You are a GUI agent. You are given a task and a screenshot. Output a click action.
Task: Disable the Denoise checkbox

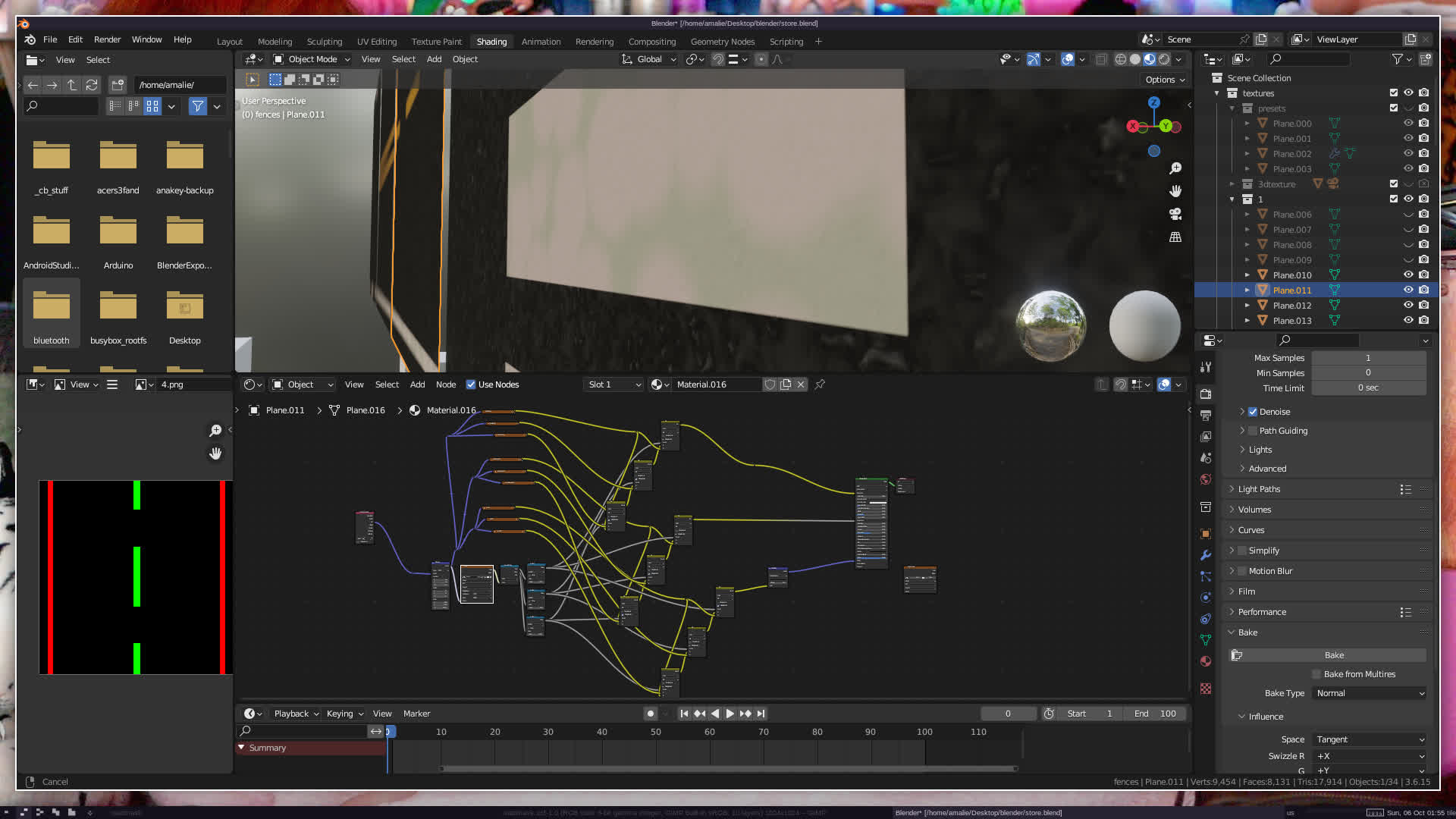[1253, 412]
